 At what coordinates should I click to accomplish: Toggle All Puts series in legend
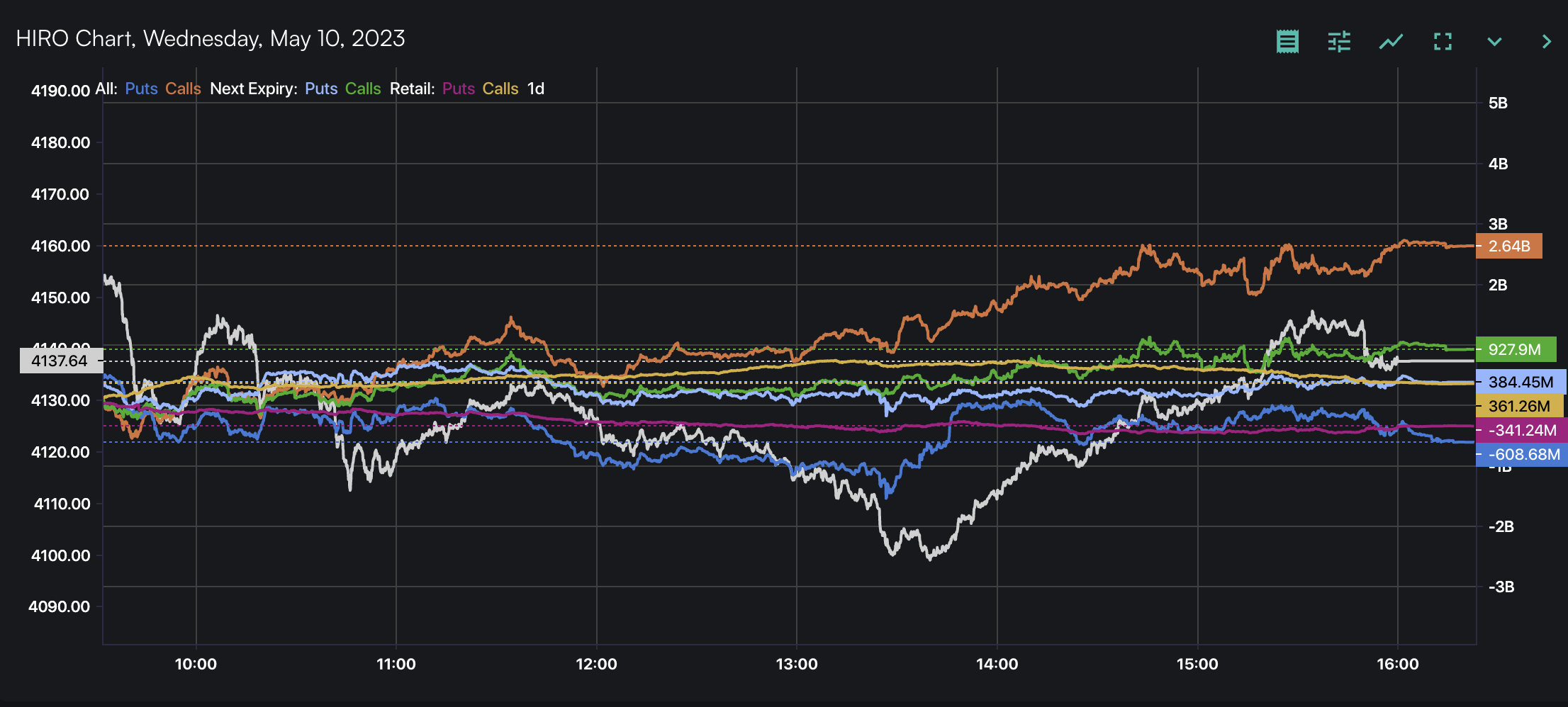tap(141, 89)
